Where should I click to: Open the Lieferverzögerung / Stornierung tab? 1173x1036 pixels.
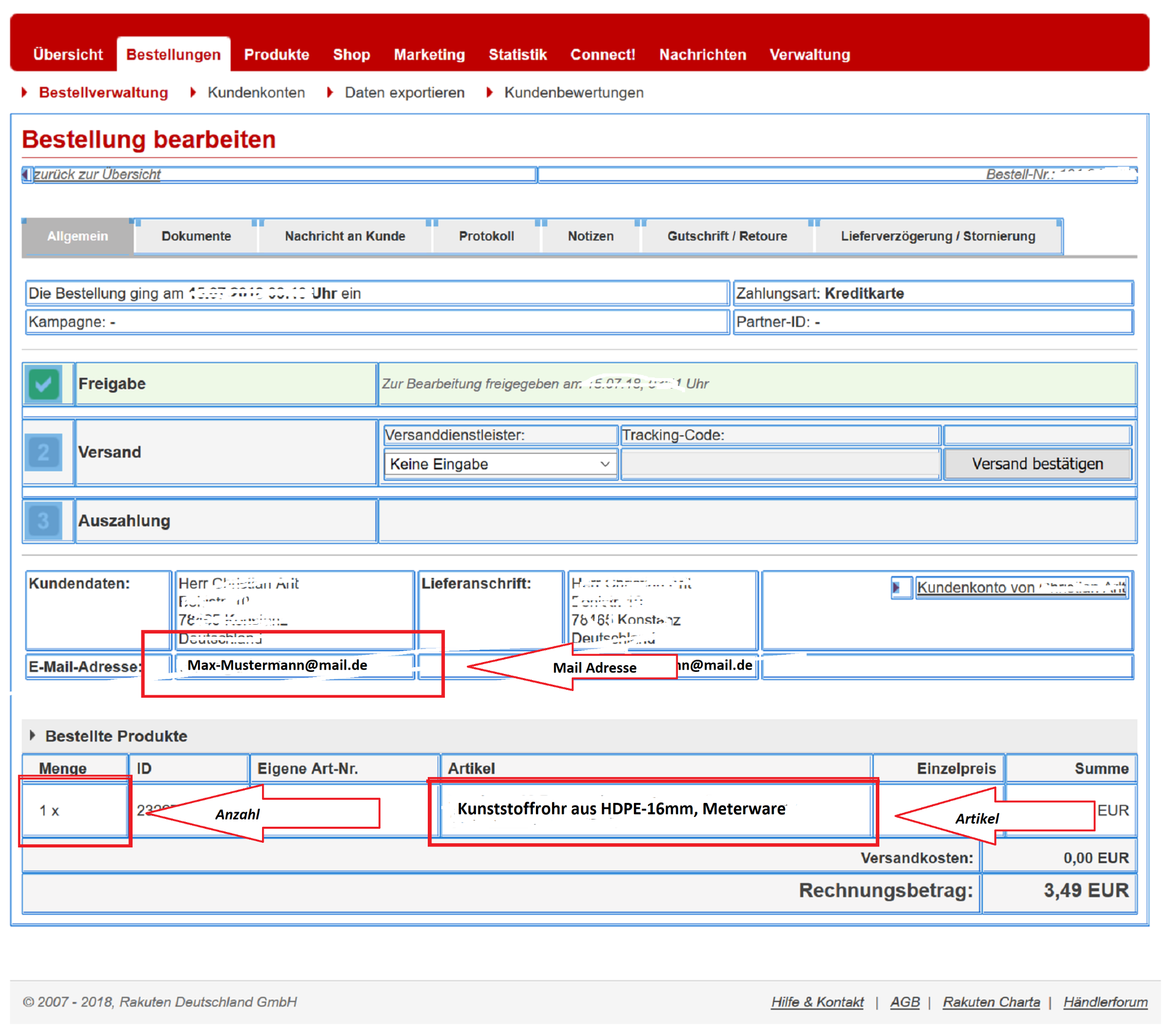point(938,237)
